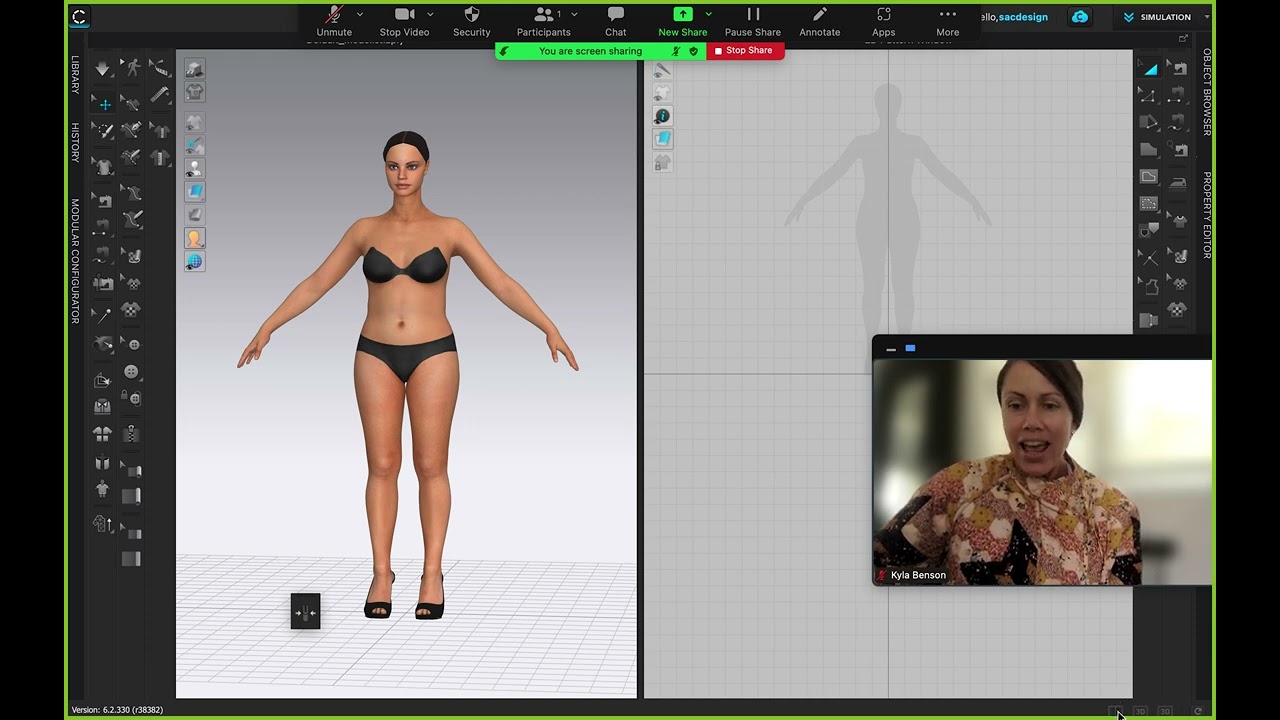This screenshot has height=720, width=1280.
Task: Select the cyan Select/Move cross tool
Action: 103,104
